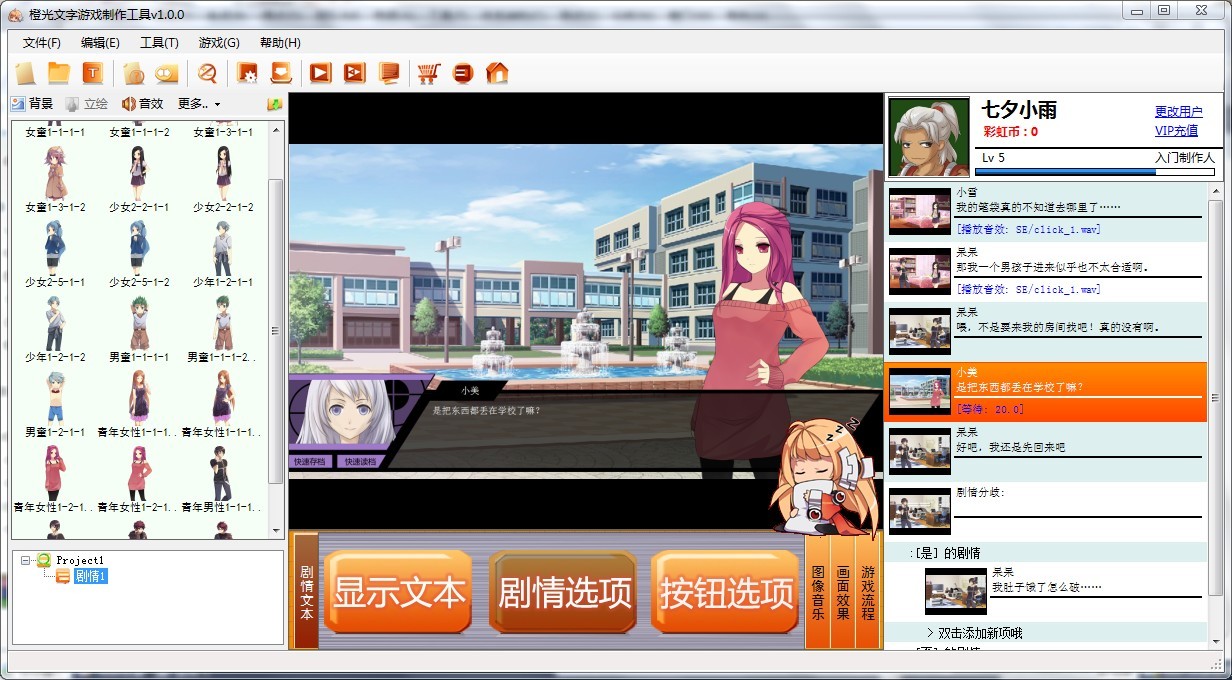
Task: Select character sprite 少女2-5-1-1
Action: coord(55,254)
